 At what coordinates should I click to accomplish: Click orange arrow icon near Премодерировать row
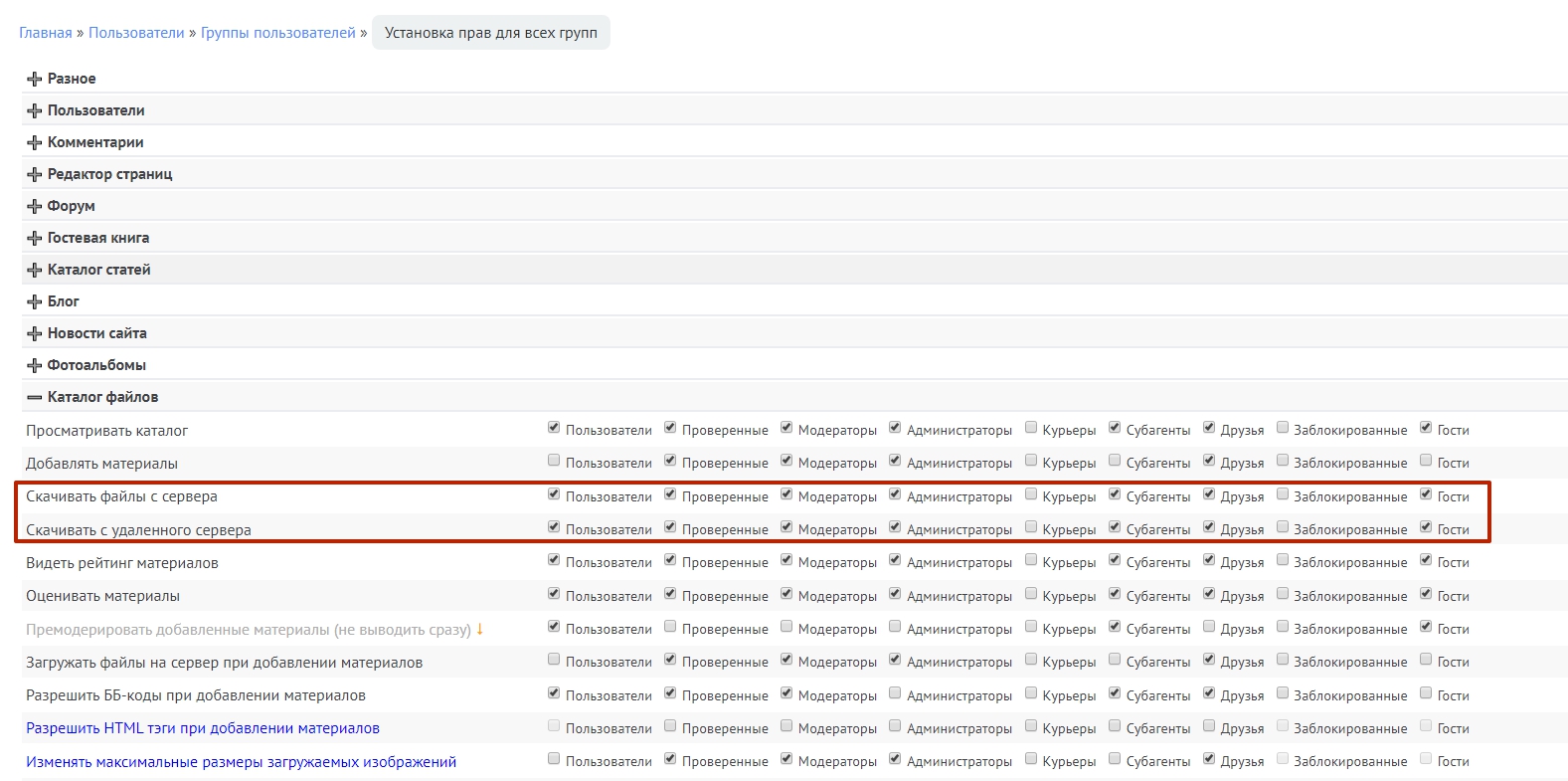480,629
